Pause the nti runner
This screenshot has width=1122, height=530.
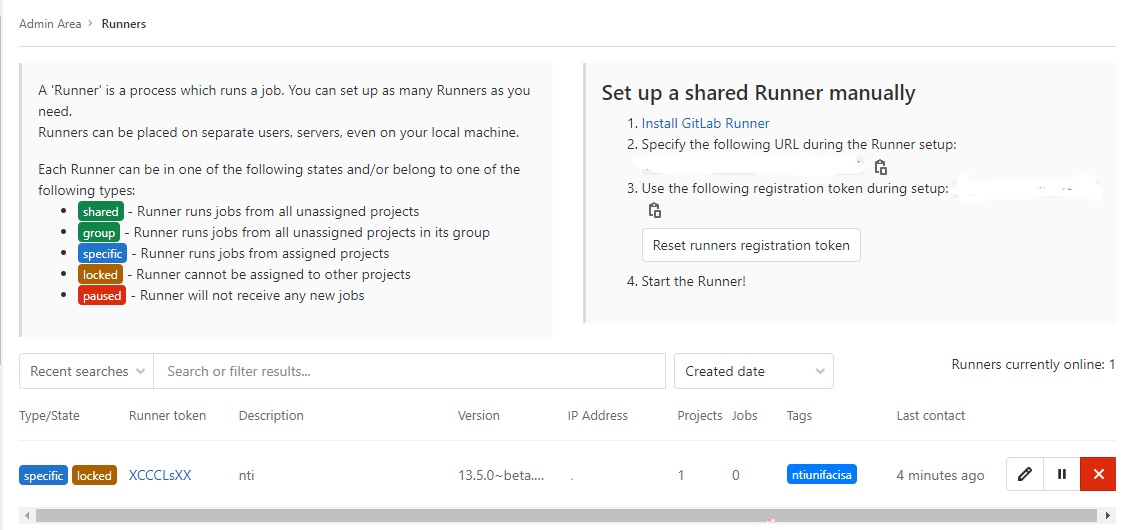[1062, 473]
